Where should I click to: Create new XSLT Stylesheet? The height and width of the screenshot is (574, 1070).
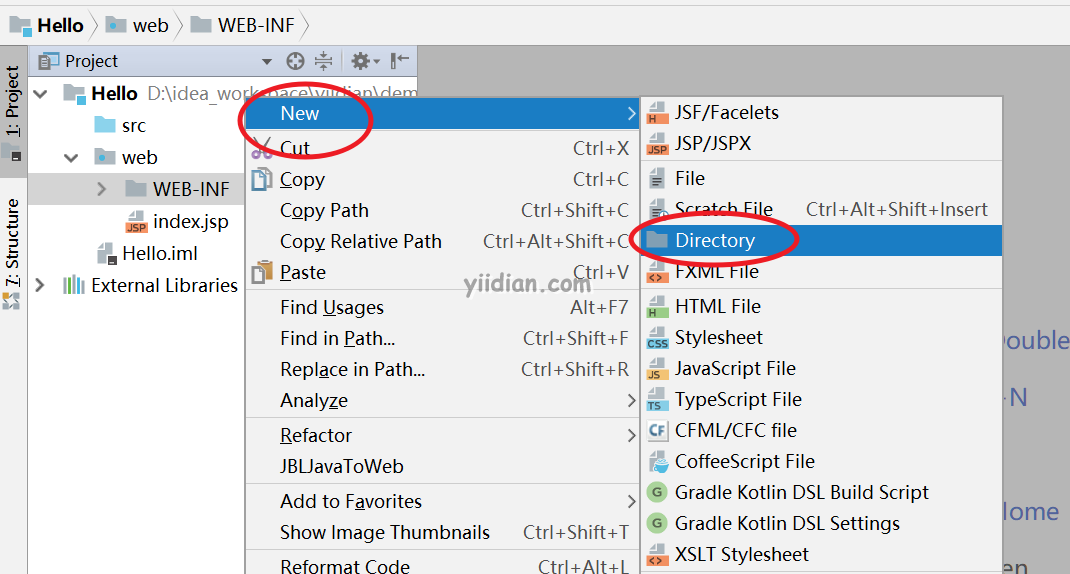[822, 555]
